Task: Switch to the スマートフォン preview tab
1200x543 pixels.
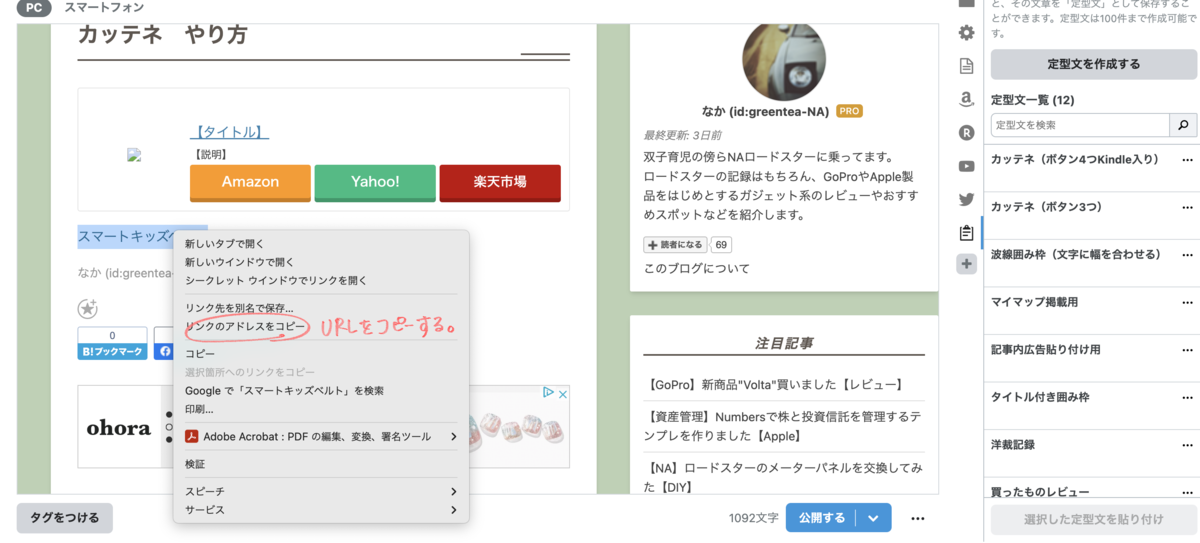Action: point(104,7)
